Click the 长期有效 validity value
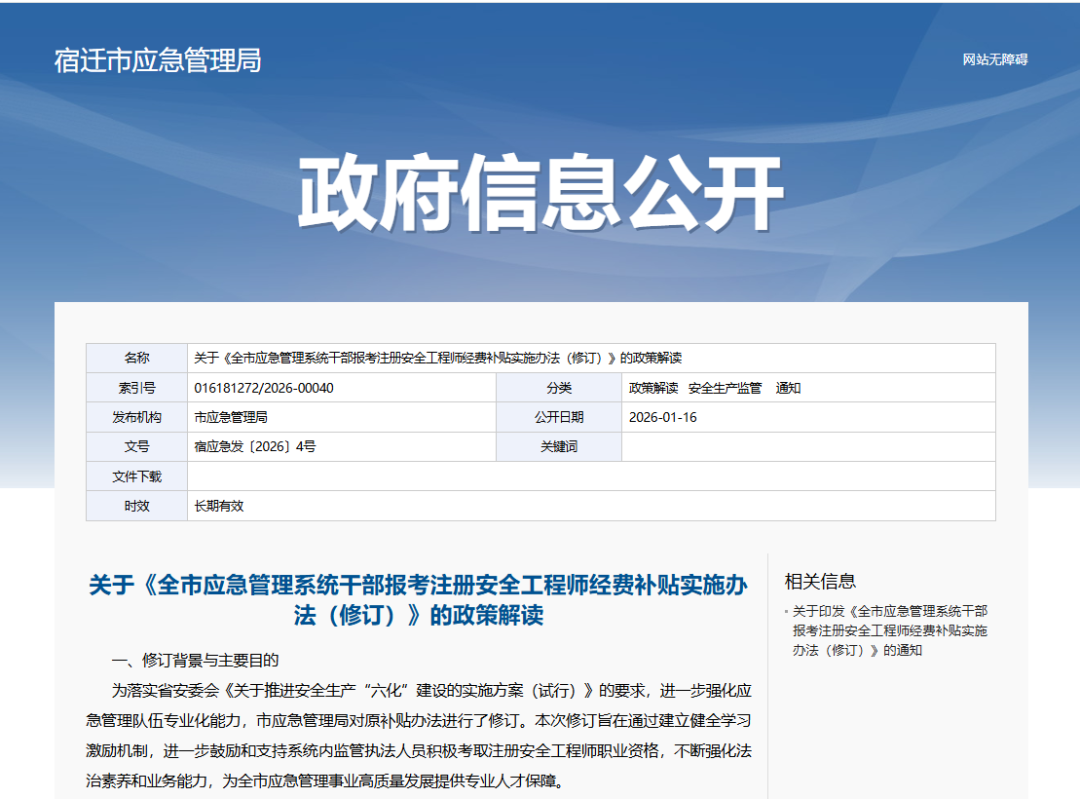This screenshot has height=799, width=1080. 219,506
